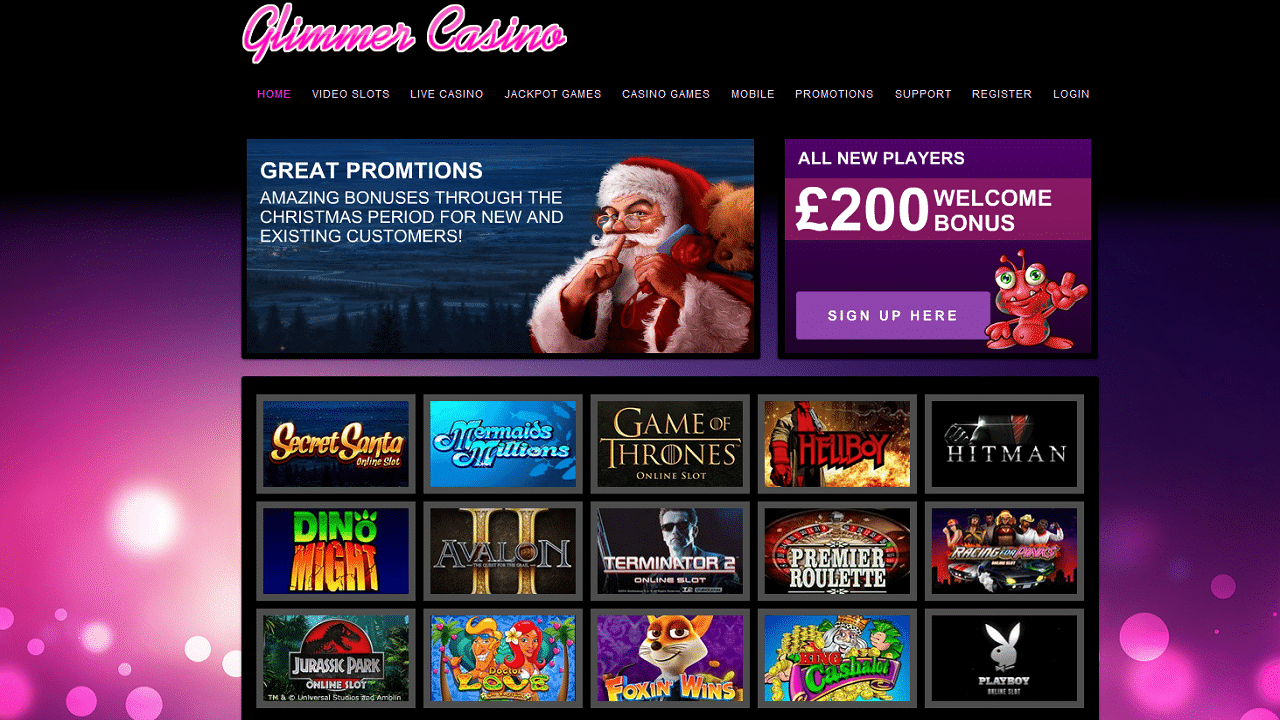Open the Hellboy game tile
1280x720 pixels.
tap(837, 444)
